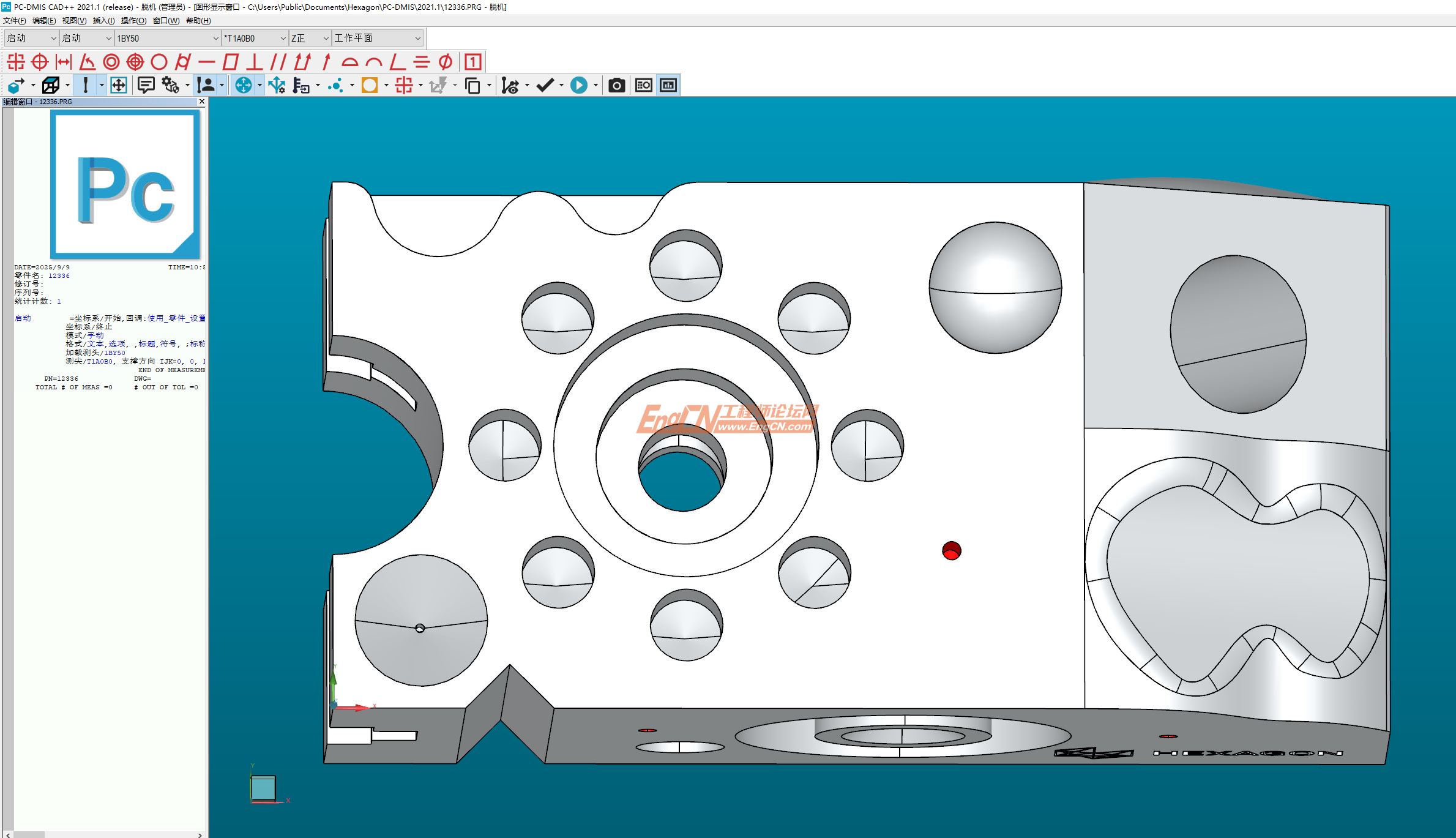Toggle the report window button
The height and width of the screenshot is (838, 1456).
[x=668, y=86]
